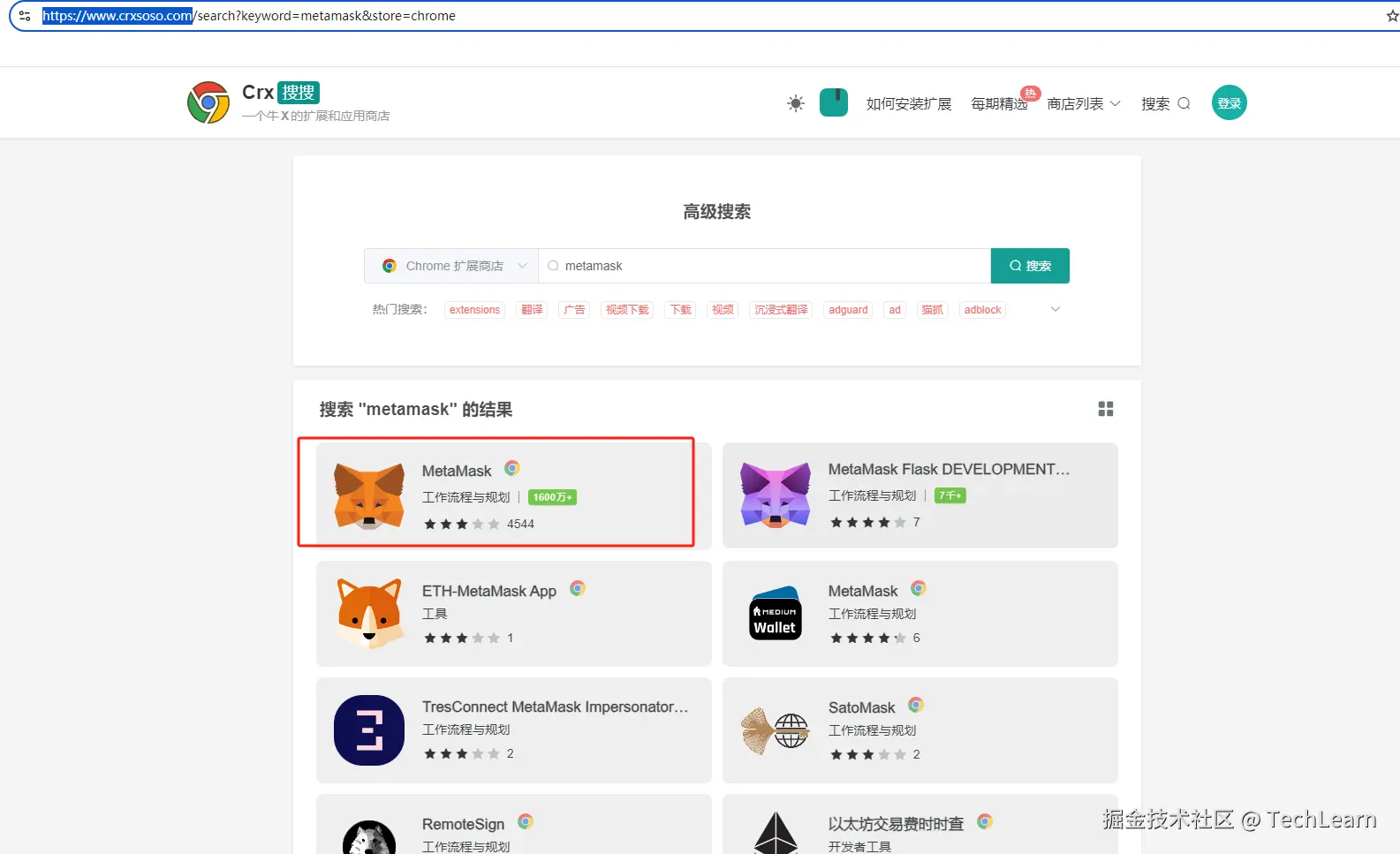Image resolution: width=1400 pixels, height=854 pixels.
Task: Open the MetaMask result rated 6 reviews
Action: pyautogui.click(x=863, y=591)
